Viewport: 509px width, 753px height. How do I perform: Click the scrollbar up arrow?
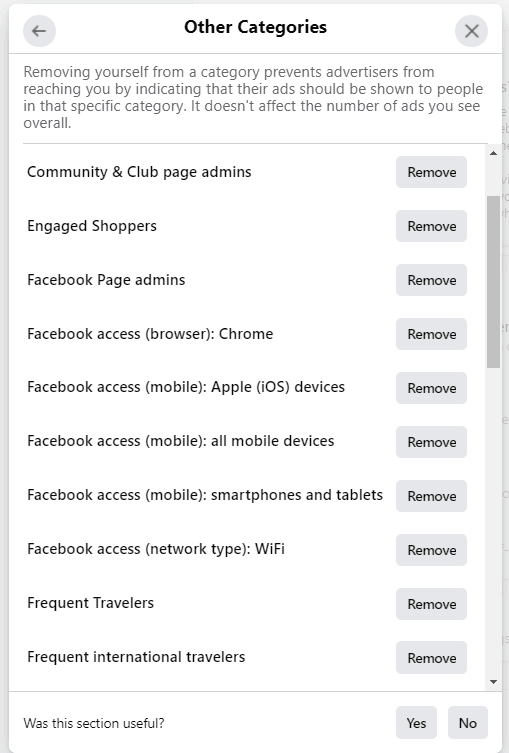pos(493,153)
